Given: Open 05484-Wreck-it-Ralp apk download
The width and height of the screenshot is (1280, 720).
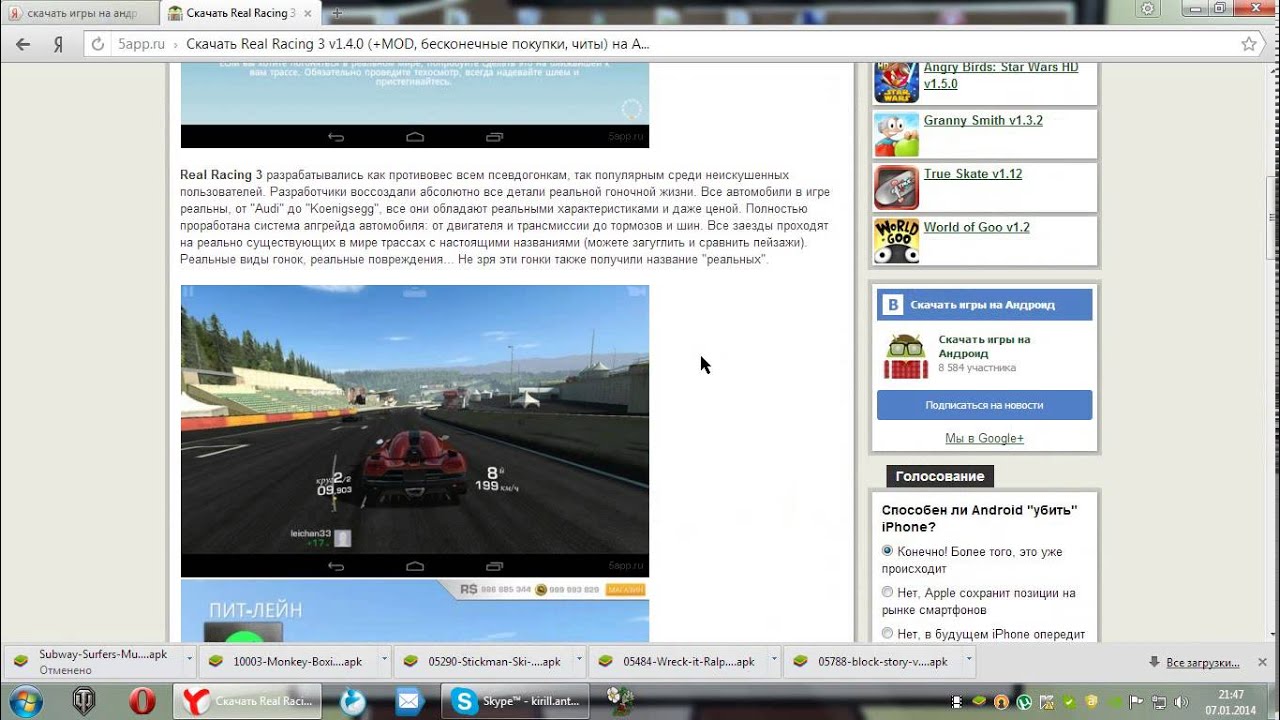Looking at the screenshot, I should tap(677, 661).
